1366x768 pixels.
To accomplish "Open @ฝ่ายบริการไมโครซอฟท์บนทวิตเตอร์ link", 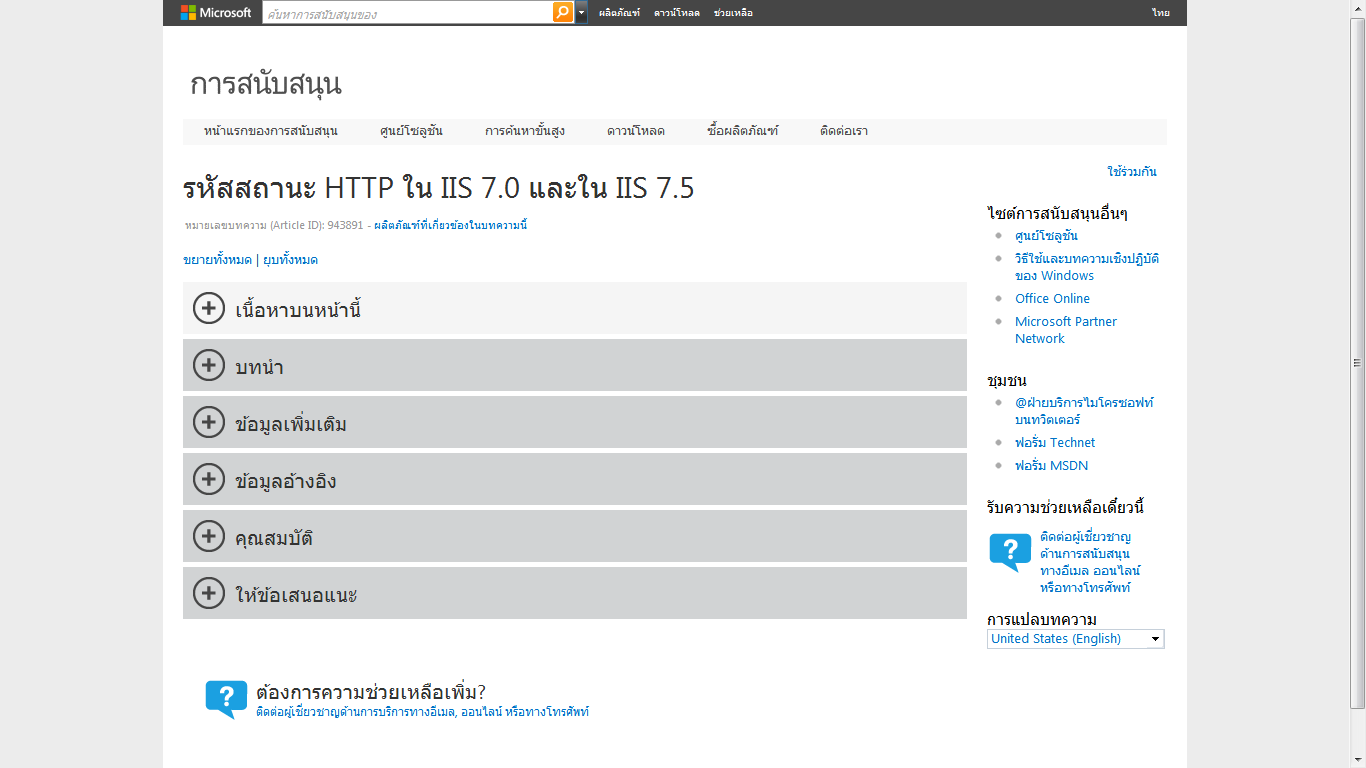I will [1084, 411].
